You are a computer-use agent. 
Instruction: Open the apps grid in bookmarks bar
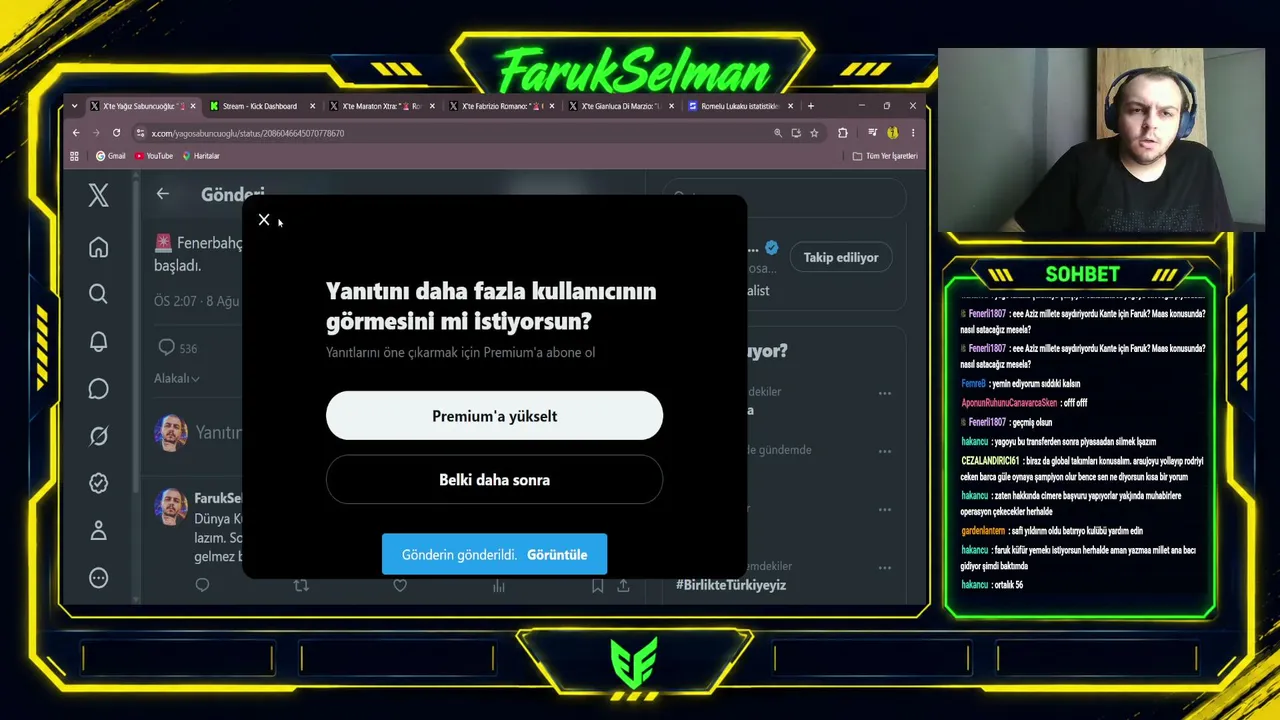pos(74,156)
